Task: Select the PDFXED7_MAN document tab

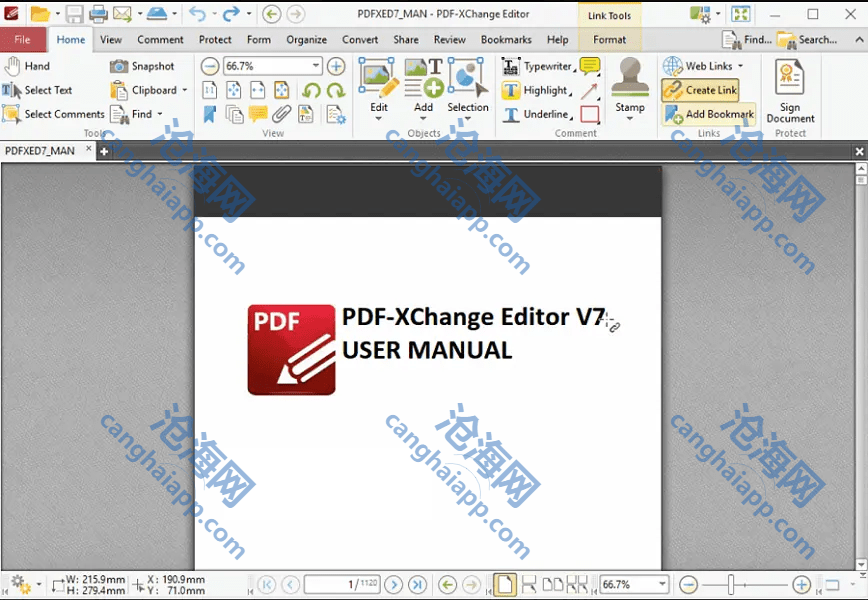Action: click(40, 151)
